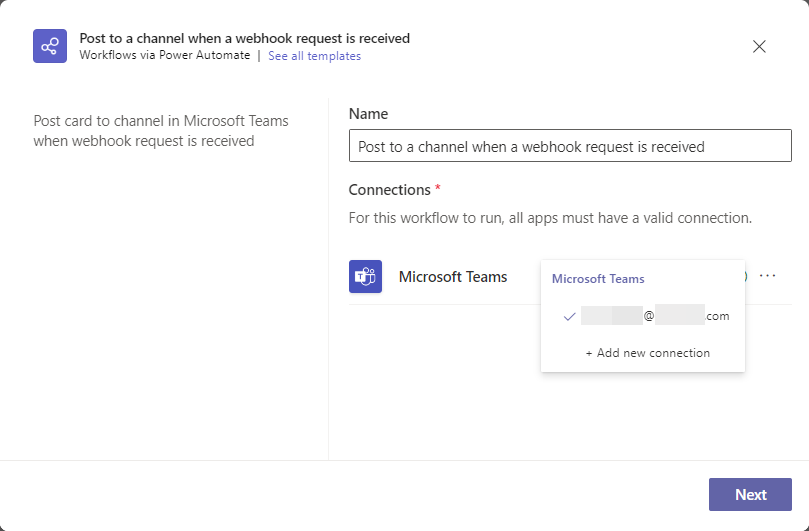Open See all templates link

(x=314, y=56)
